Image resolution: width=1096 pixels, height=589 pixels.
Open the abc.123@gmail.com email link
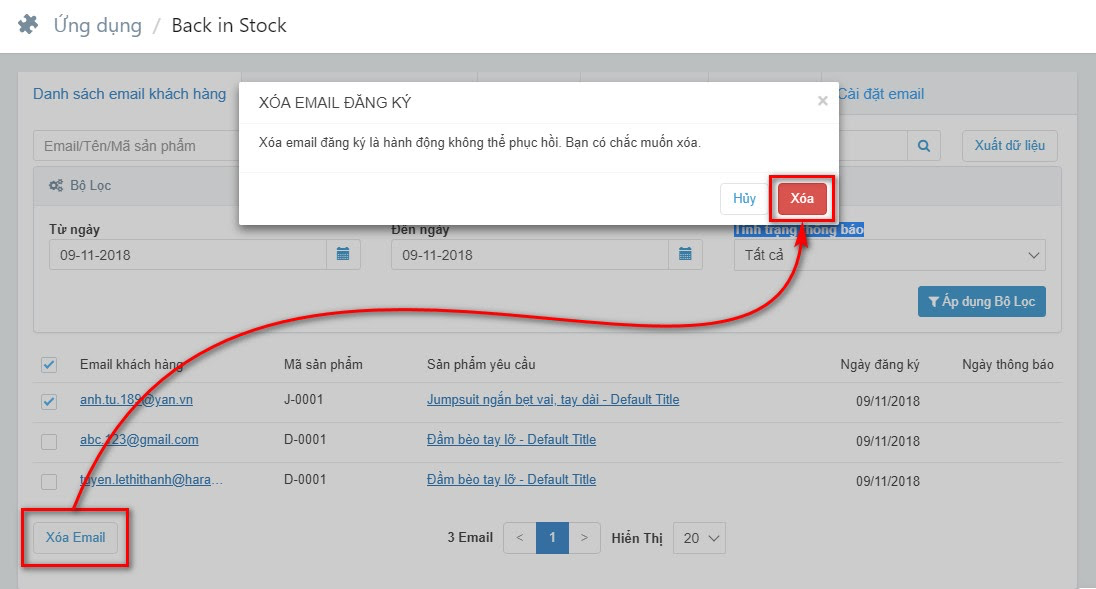click(x=139, y=439)
